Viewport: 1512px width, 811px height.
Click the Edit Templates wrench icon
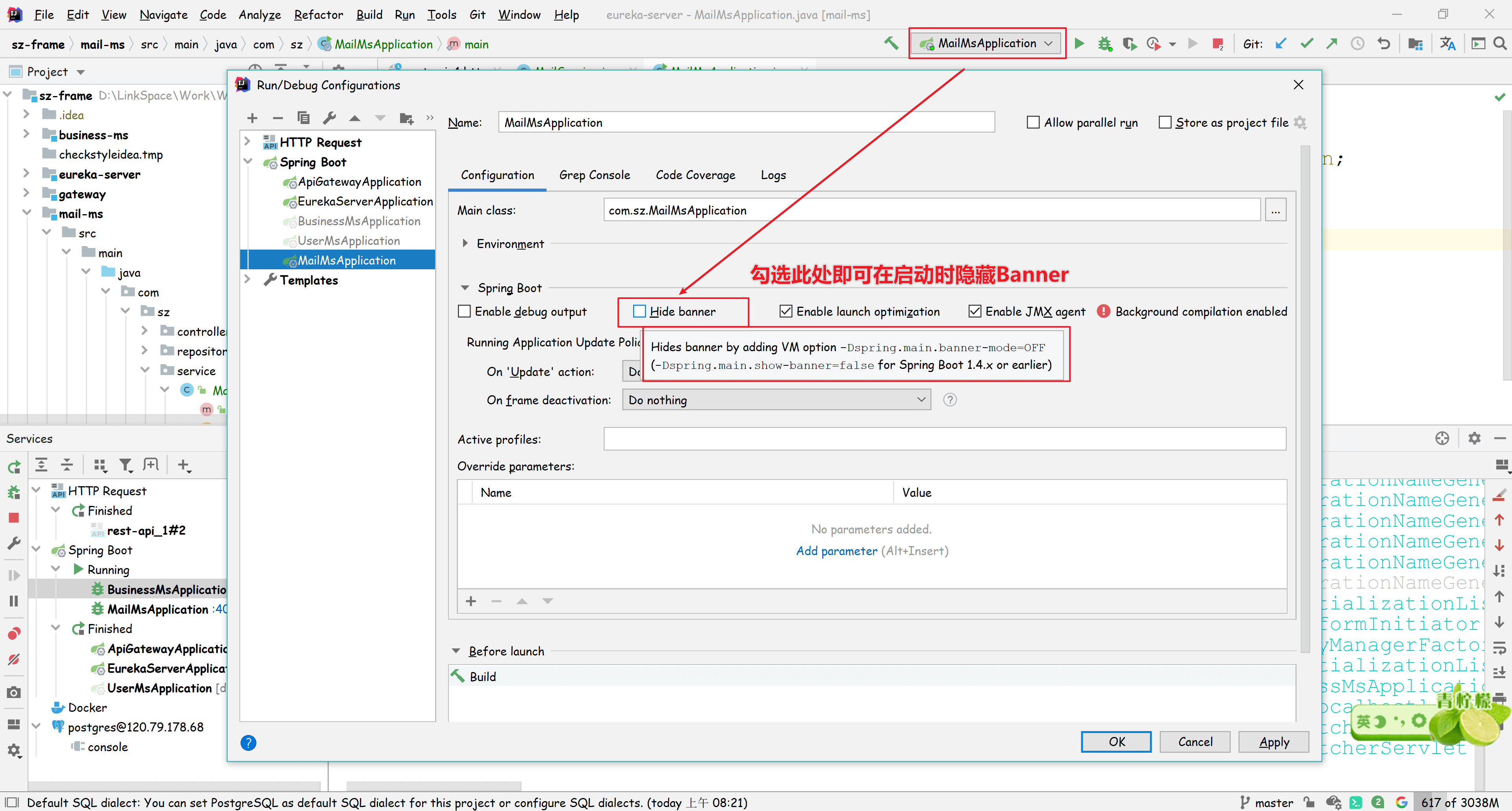329,119
